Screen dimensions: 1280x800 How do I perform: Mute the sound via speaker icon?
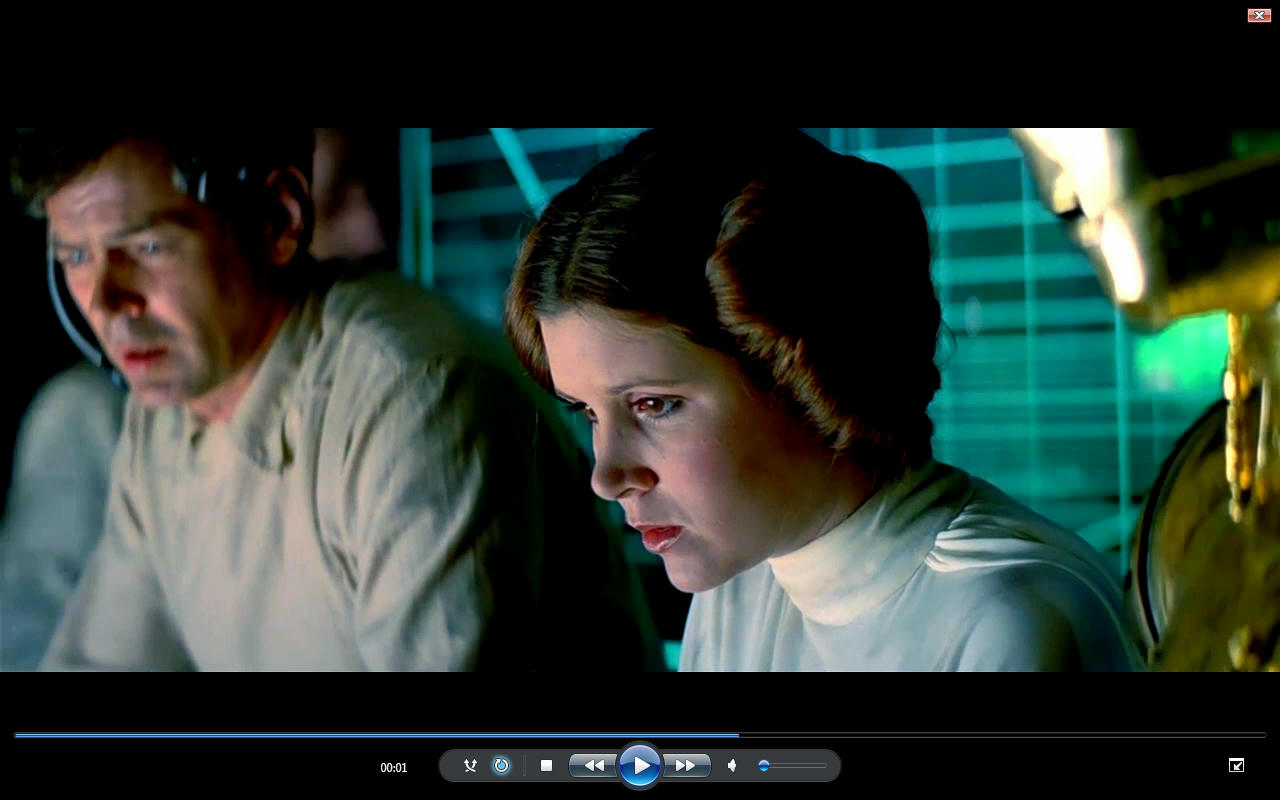[732, 766]
